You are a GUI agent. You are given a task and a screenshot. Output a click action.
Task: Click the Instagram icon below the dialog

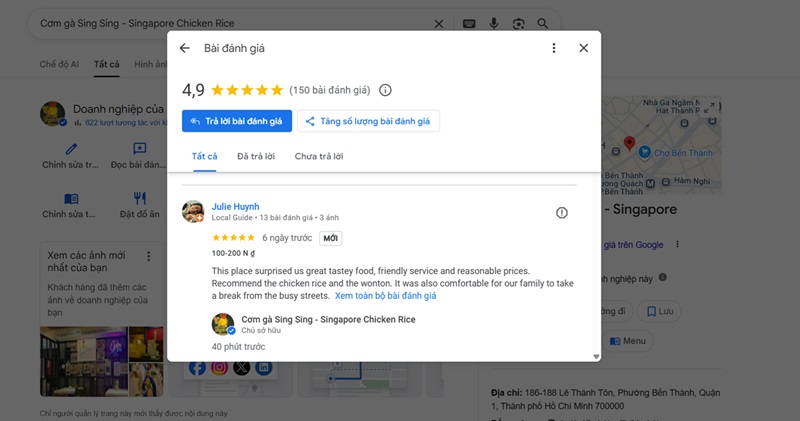pyautogui.click(x=219, y=367)
